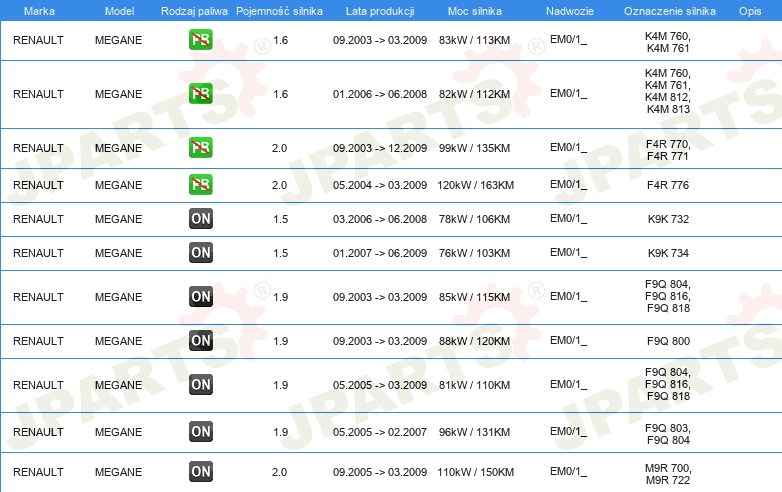Select the 76kW / 103KM power cell
Image resolution: width=782 pixels, height=492 pixels.
pos(474,253)
